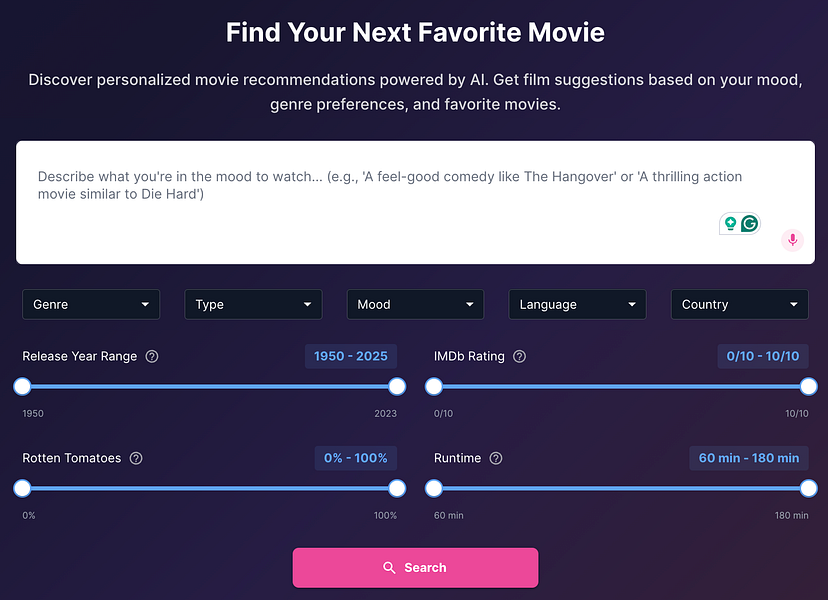Viewport: 828px width, 600px height.
Task: Click the left handle of the Runtime slider
Action: tap(433, 488)
